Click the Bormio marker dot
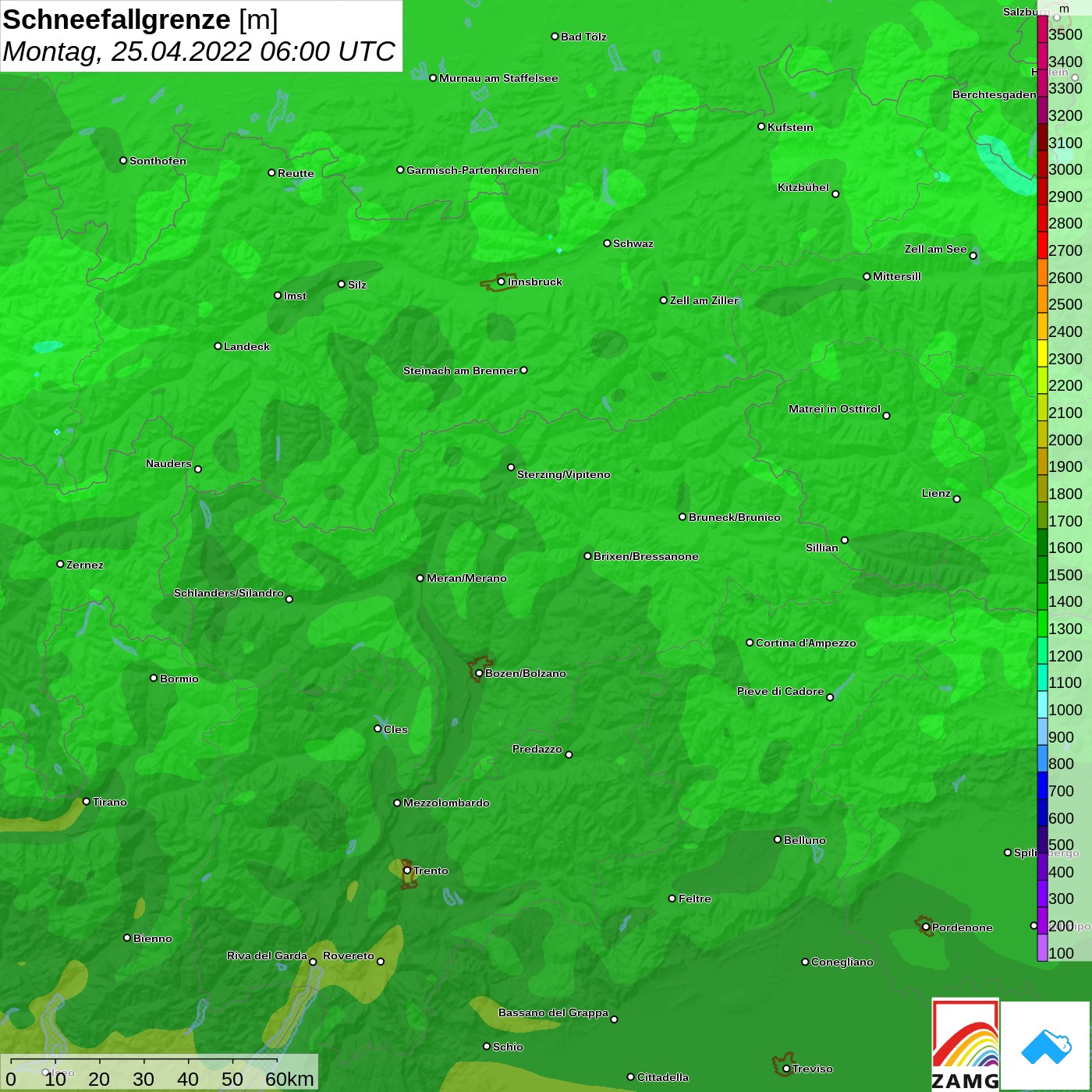1092x1092 pixels. [x=154, y=678]
